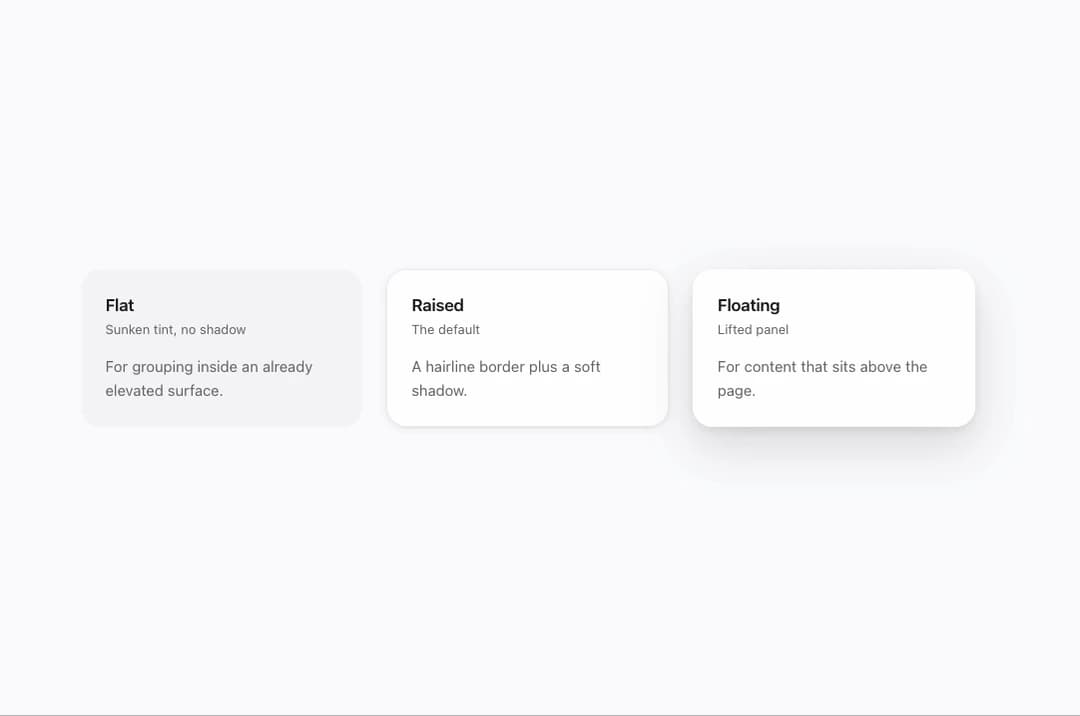The height and width of the screenshot is (716, 1080).
Task: Click the Floating card heading
Action: point(748,305)
